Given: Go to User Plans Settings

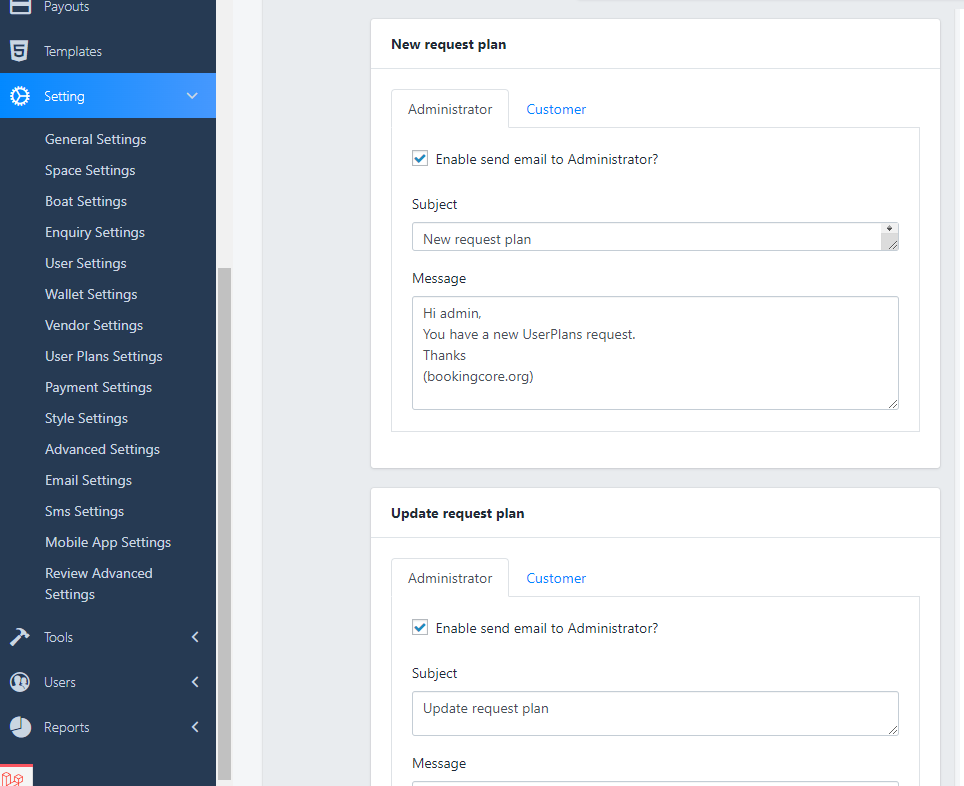Looking at the screenshot, I should [103, 356].
